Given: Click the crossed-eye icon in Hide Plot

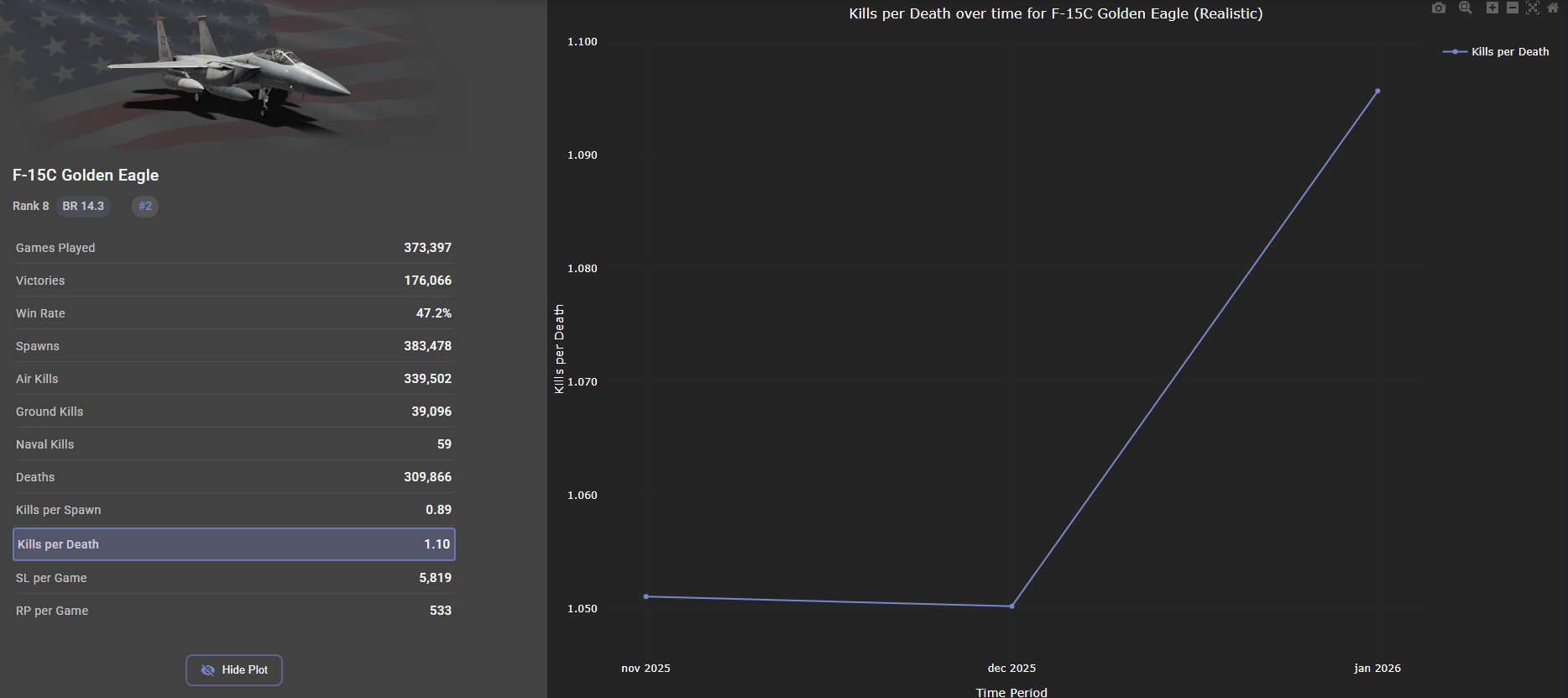Looking at the screenshot, I should (x=208, y=670).
